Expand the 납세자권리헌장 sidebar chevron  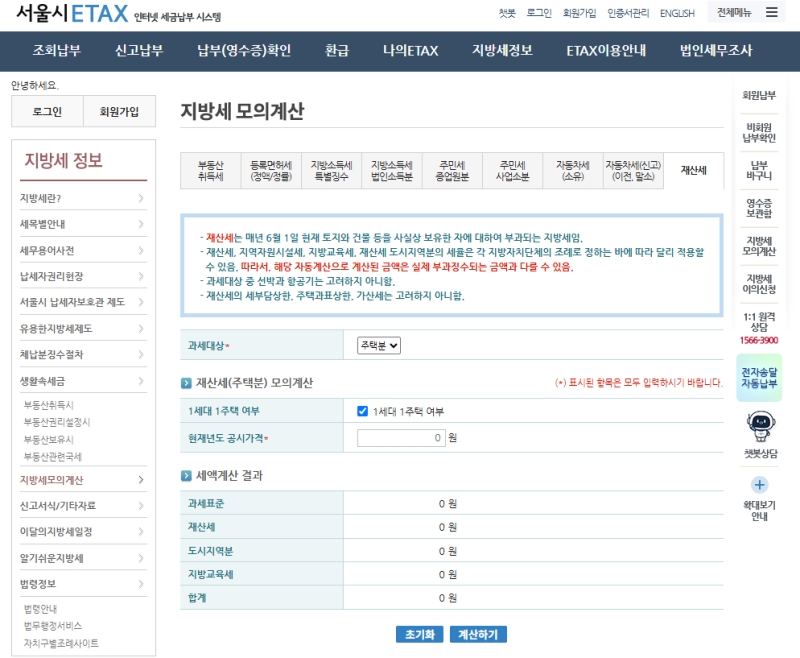tap(141, 276)
